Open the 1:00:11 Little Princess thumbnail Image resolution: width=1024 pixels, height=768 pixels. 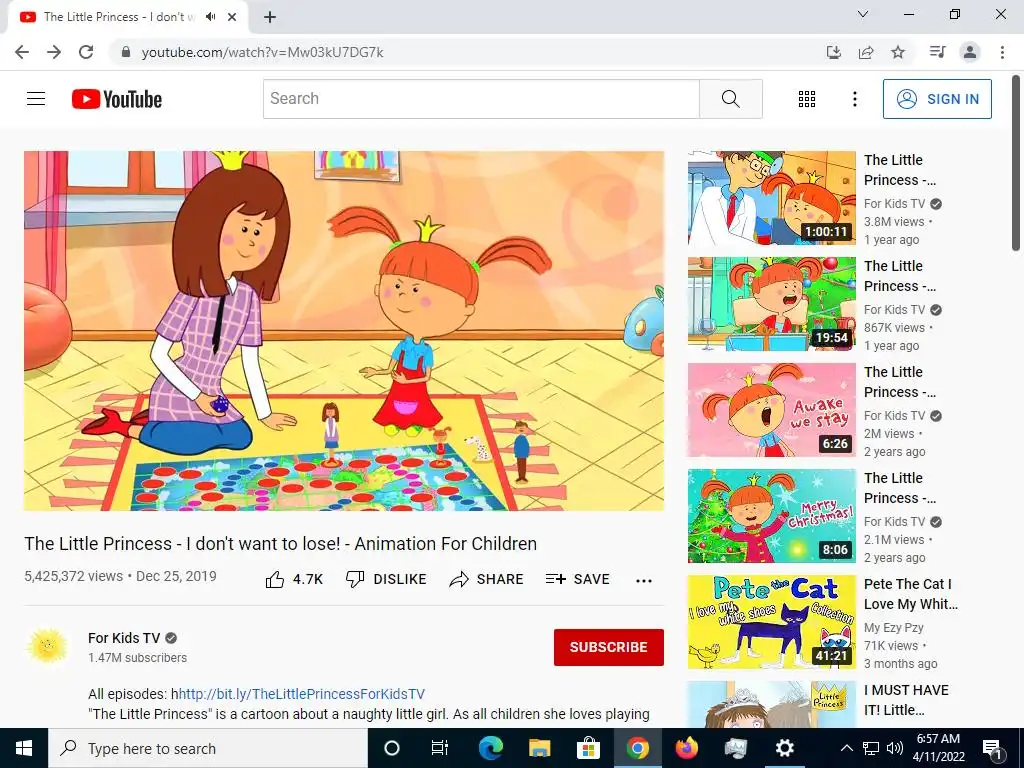click(772, 198)
